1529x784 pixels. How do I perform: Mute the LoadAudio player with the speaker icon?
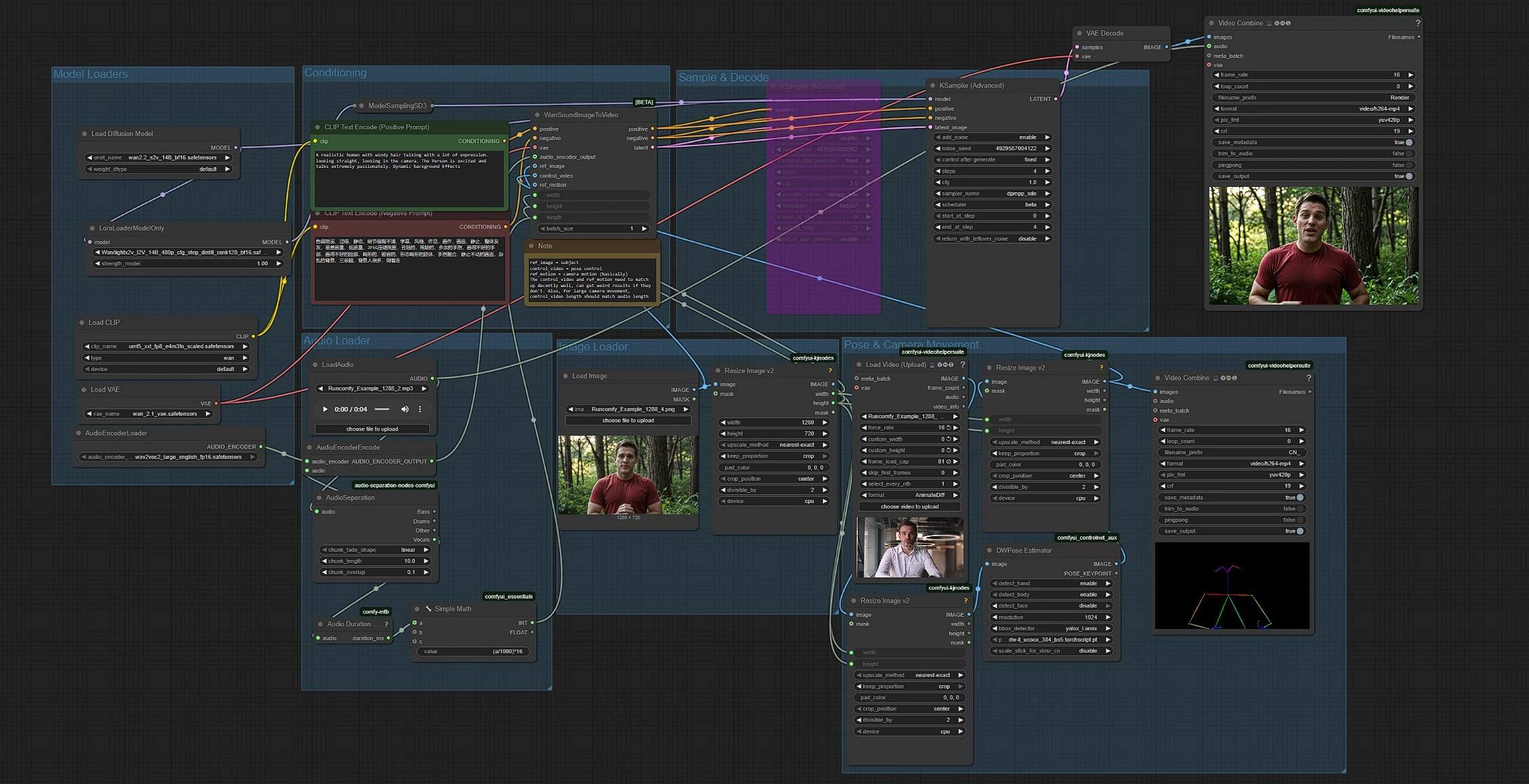[405, 409]
